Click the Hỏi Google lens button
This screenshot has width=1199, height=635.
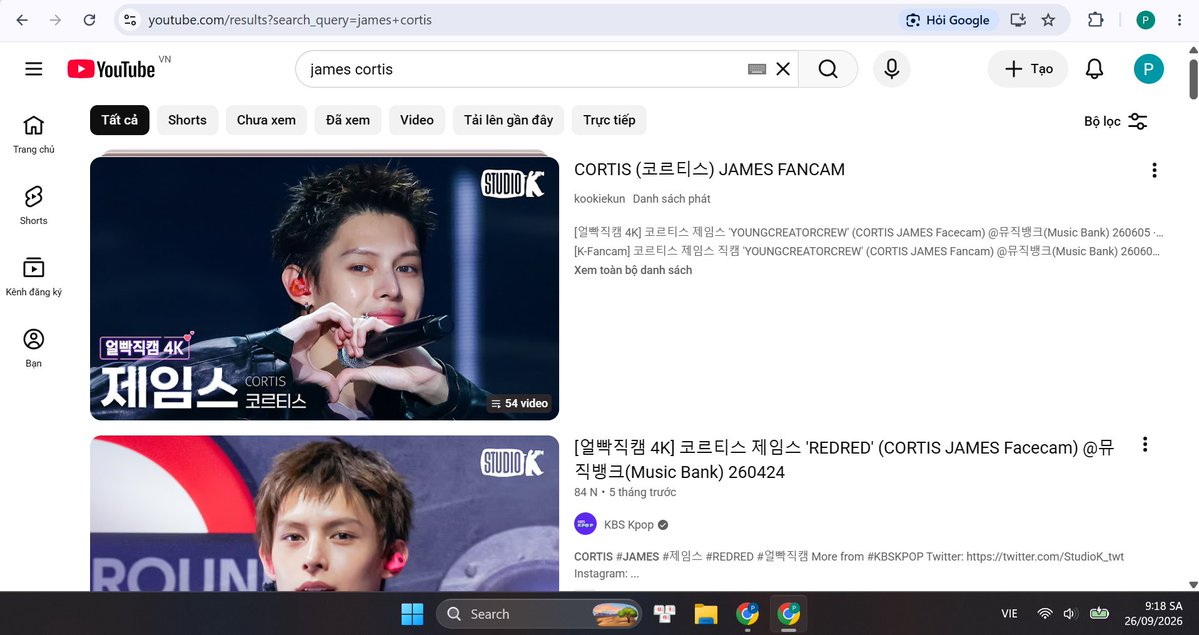tap(947, 20)
